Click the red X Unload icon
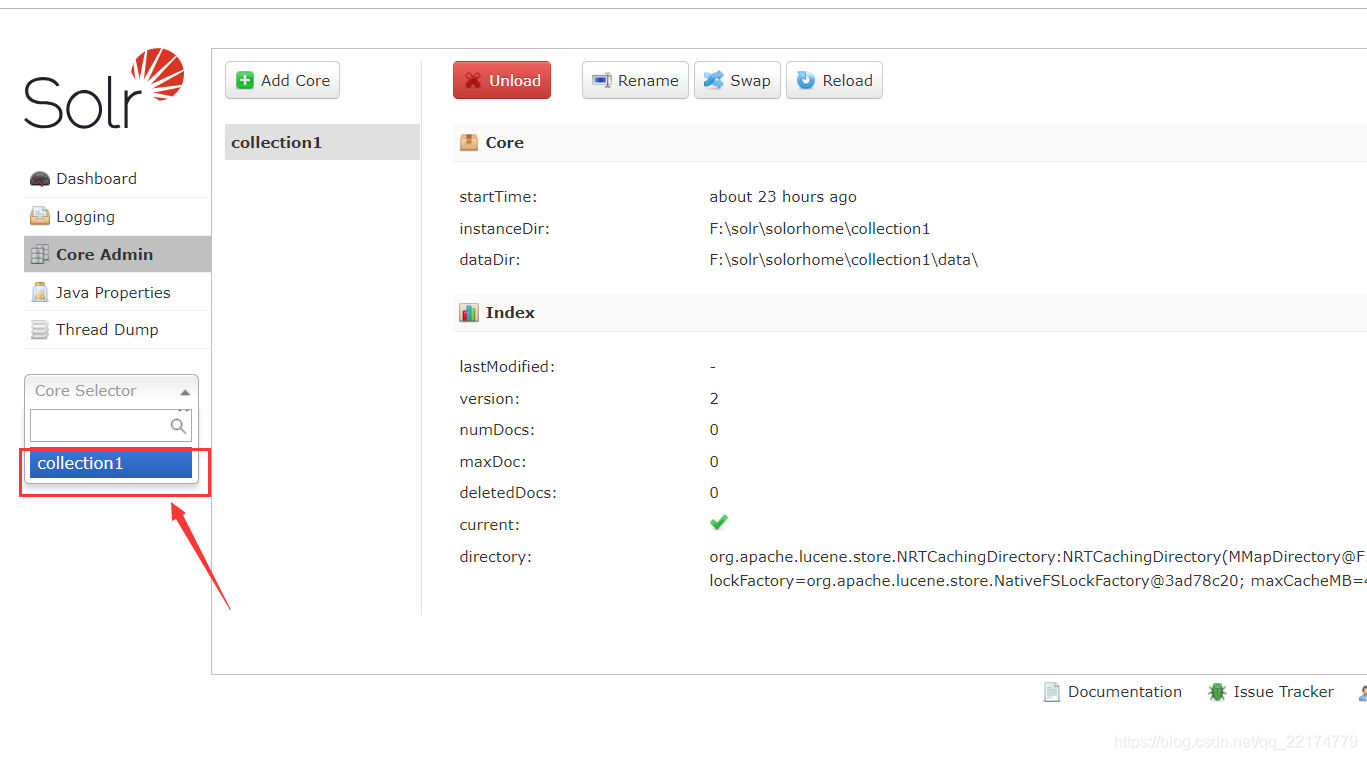1367x760 pixels. pyautogui.click(x=473, y=81)
